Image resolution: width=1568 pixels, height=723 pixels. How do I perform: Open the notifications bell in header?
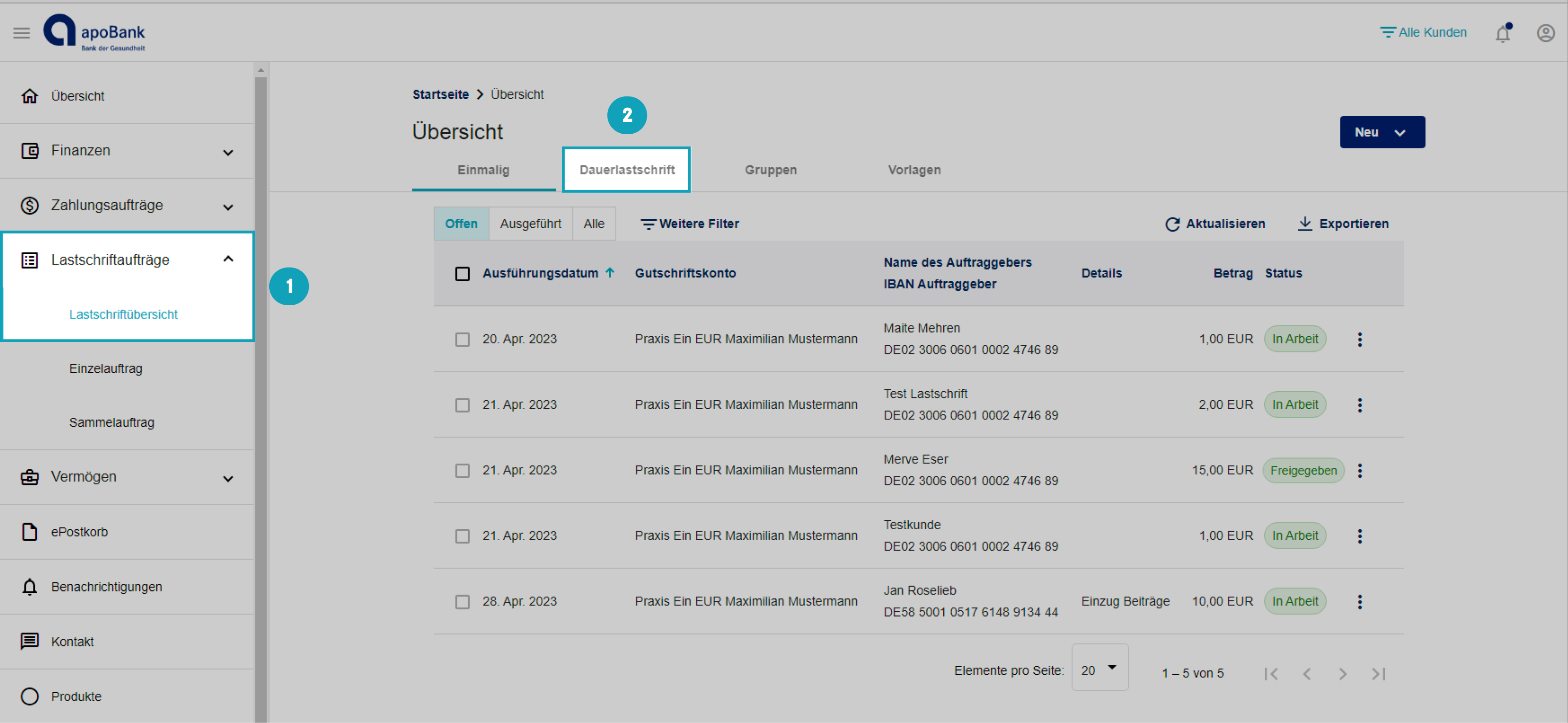(x=1502, y=33)
